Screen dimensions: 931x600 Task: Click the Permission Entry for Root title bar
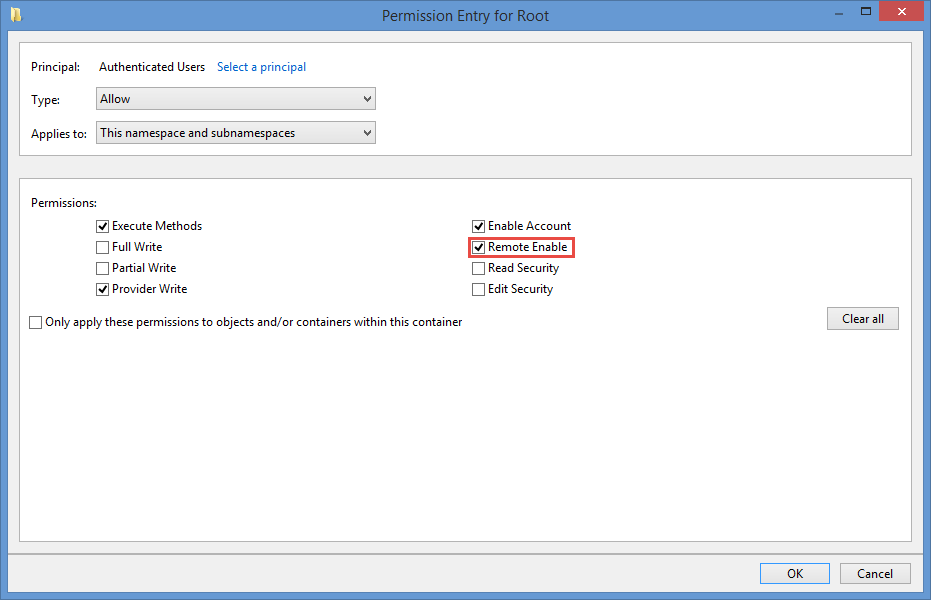point(465,15)
